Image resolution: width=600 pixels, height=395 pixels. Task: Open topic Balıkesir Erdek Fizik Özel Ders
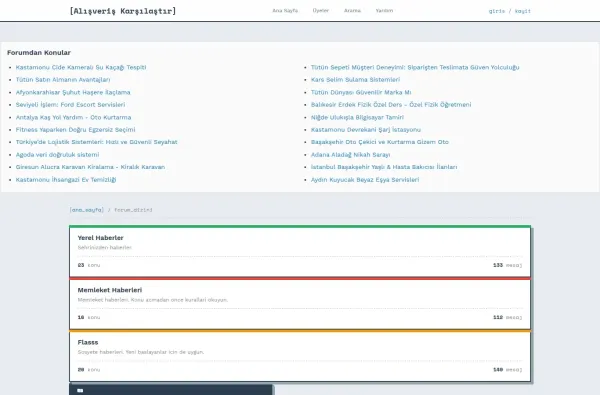pos(391,104)
